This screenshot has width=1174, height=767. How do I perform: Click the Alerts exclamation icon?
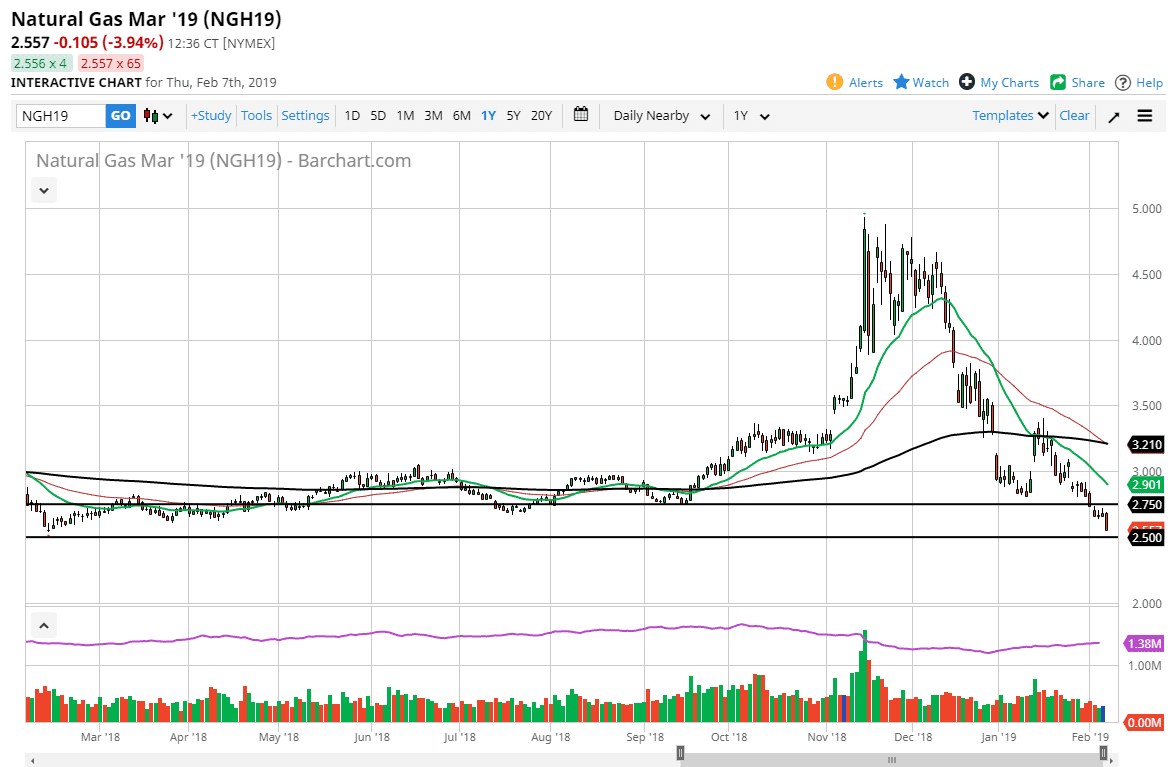(x=835, y=82)
